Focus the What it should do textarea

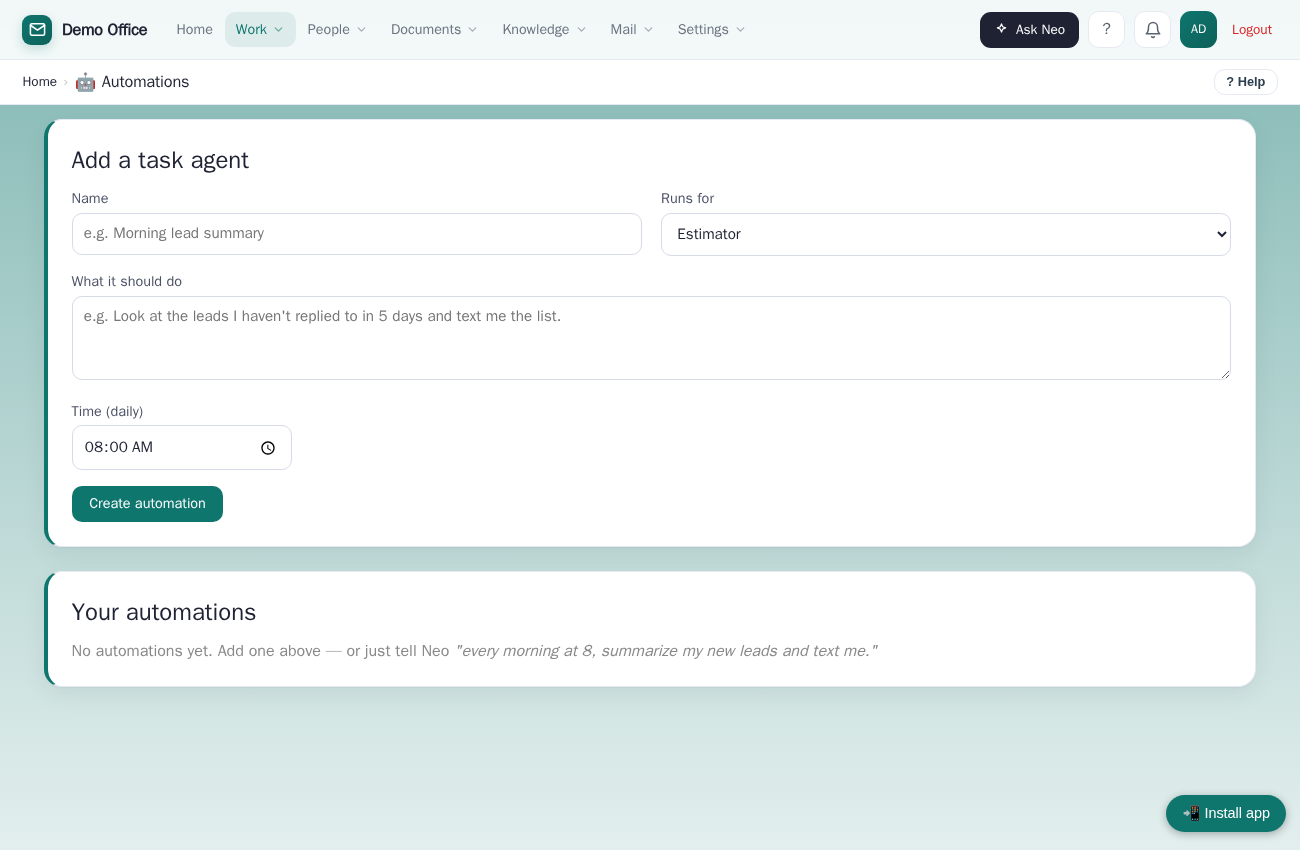point(651,338)
